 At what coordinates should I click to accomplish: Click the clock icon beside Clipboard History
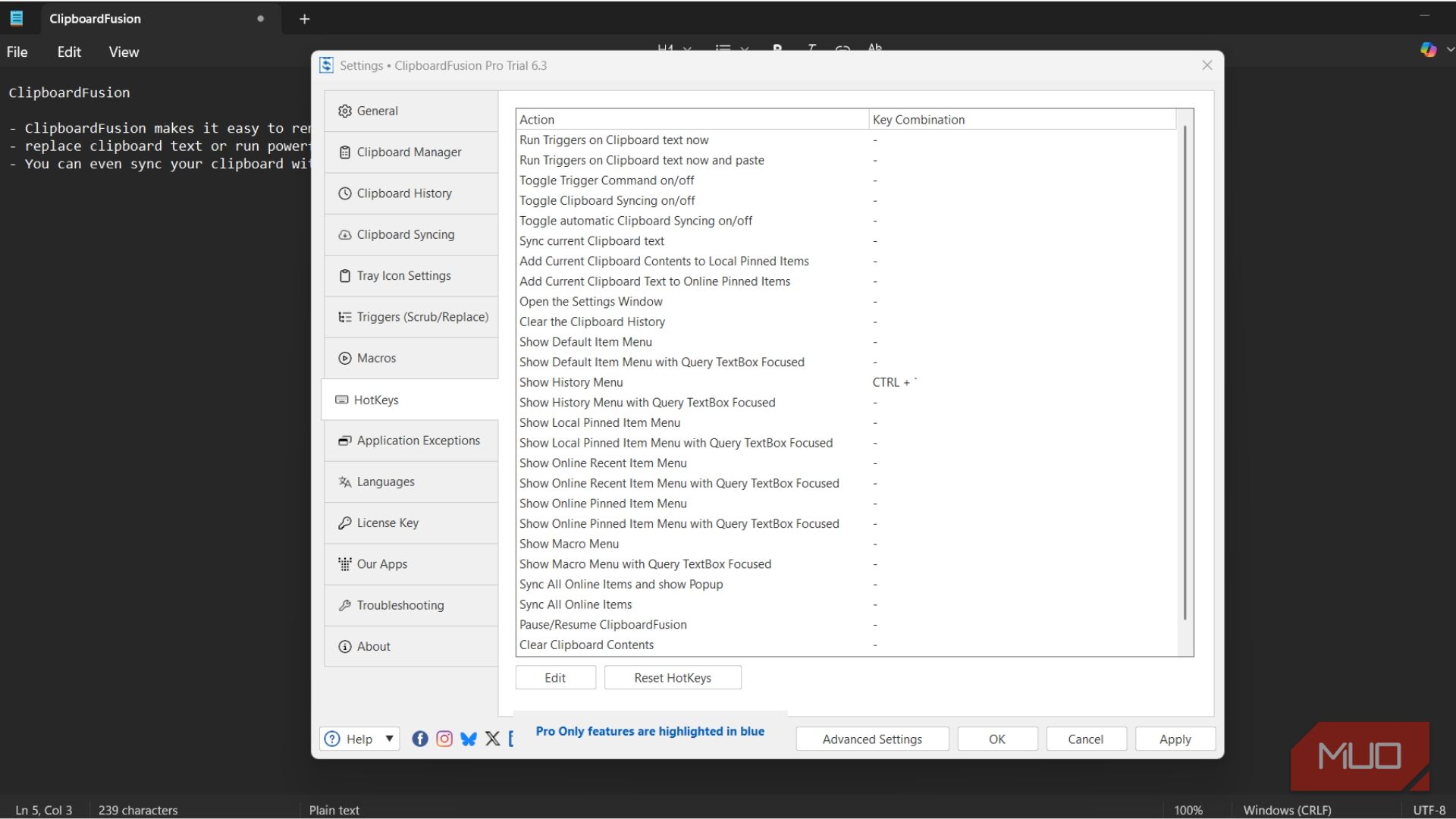click(345, 193)
